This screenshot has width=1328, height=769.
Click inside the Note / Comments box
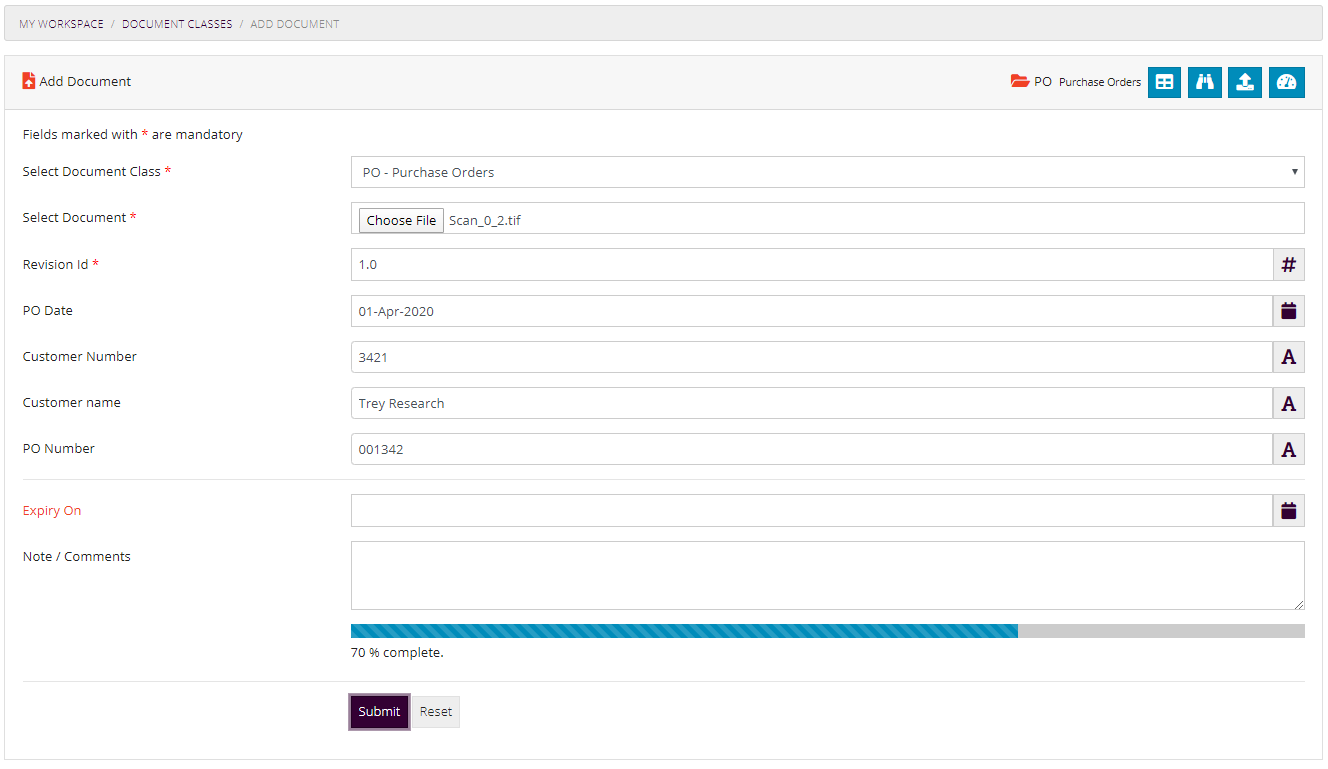tap(827, 575)
